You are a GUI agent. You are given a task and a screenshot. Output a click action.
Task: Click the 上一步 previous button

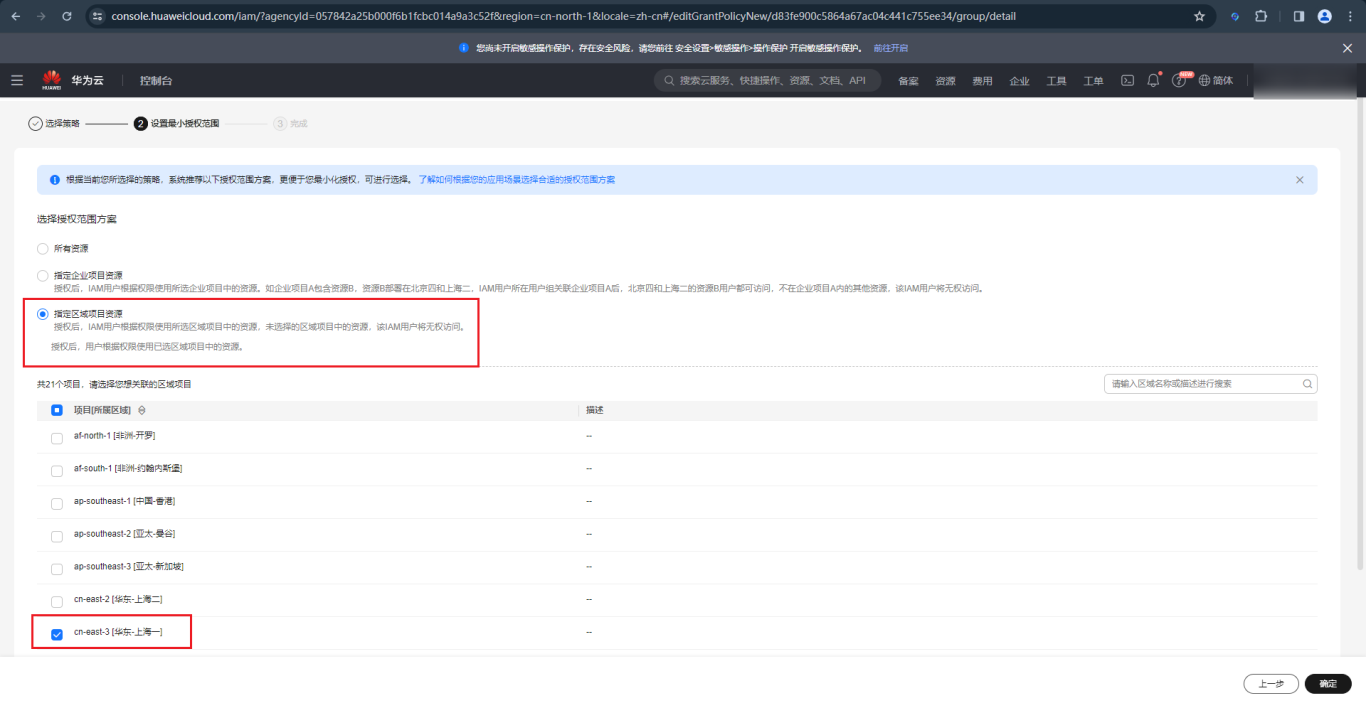coord(1271,684)
